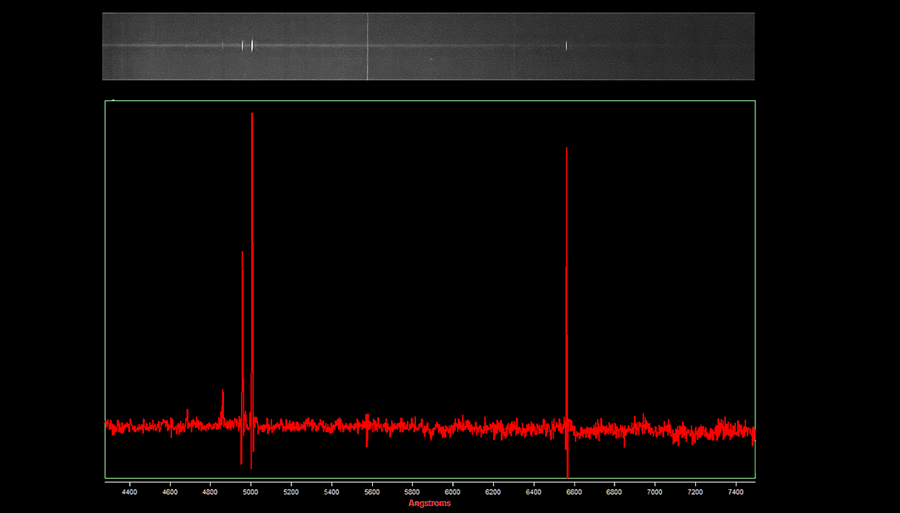Click the 4800 wavelength tick label
Image resolution: width=900 pixels, height=513 pixels.
click(210, 491)
